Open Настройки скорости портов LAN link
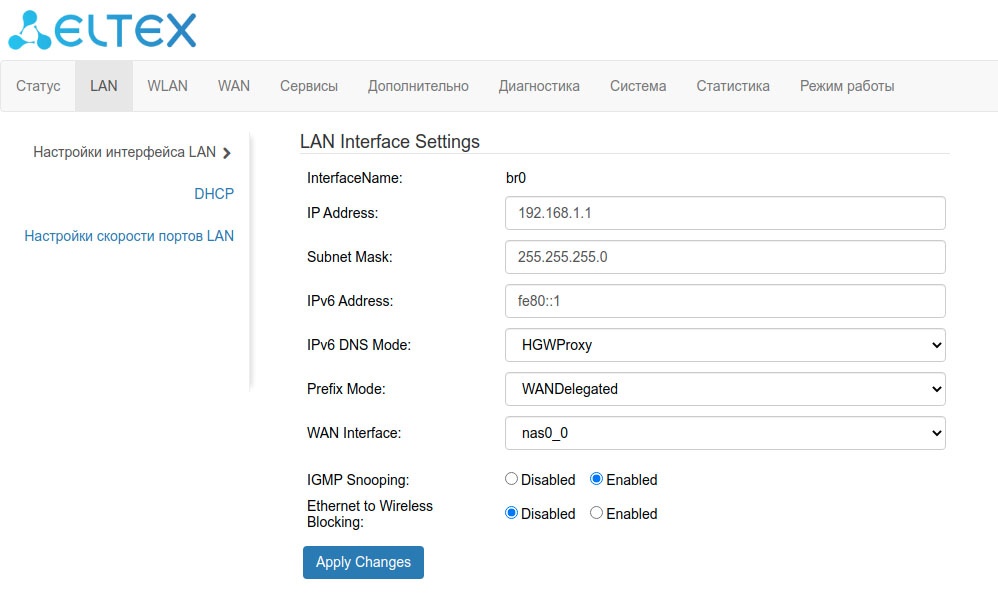This screenshot has height=601, width=998. (129, 236)
